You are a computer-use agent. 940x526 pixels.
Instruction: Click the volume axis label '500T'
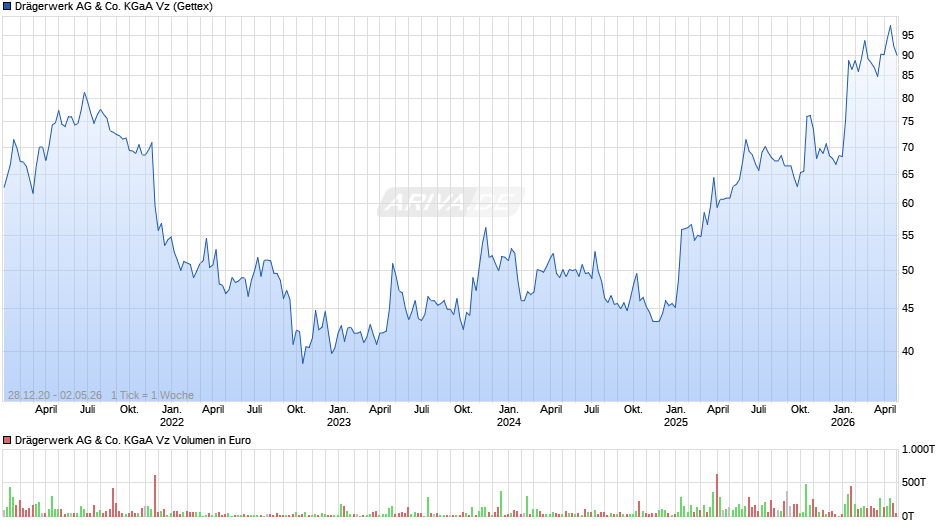914,483
